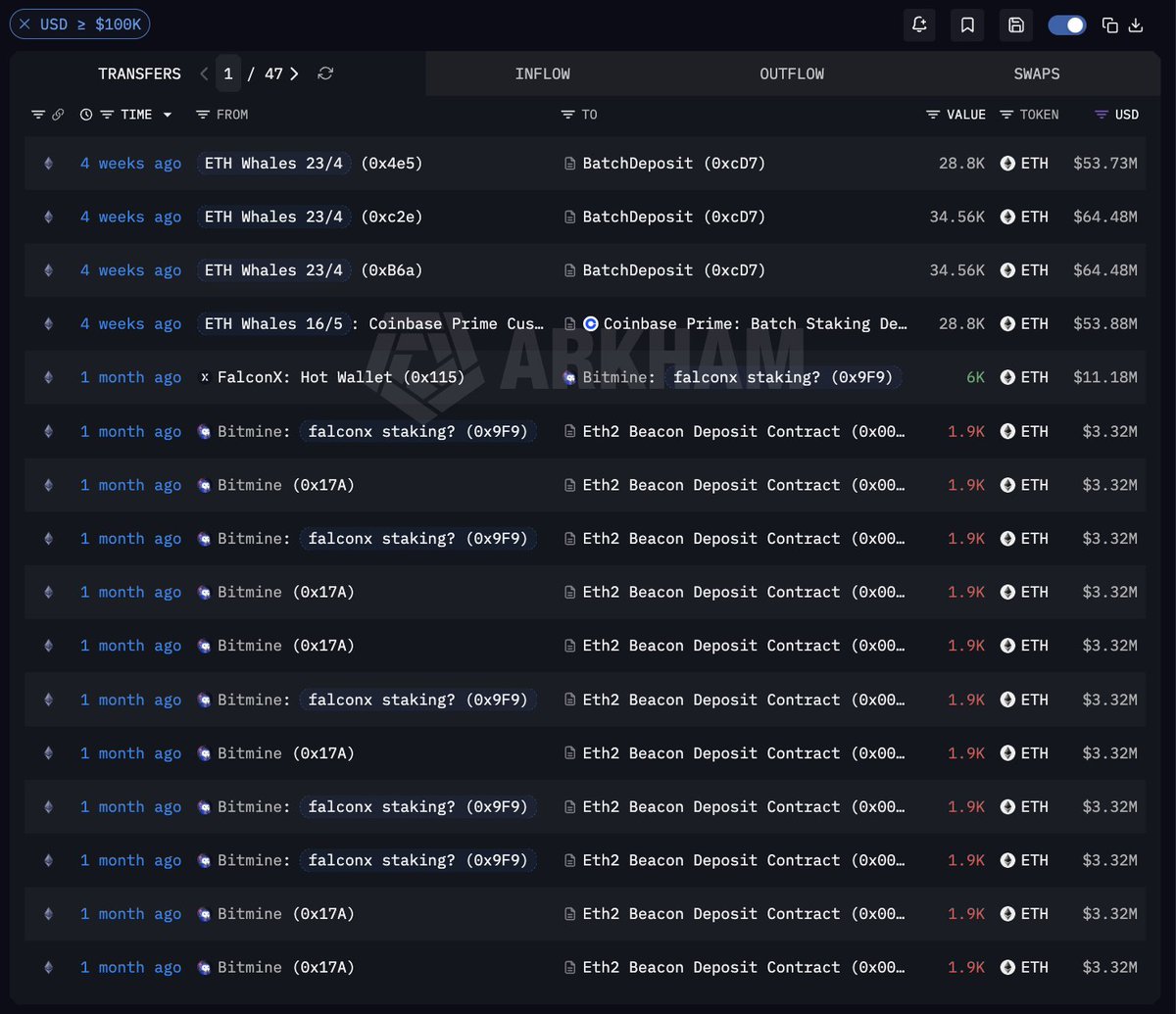Click contract document icon in $53.73M row
The height and width of the screenshot is (1014, 1176).
569,164
